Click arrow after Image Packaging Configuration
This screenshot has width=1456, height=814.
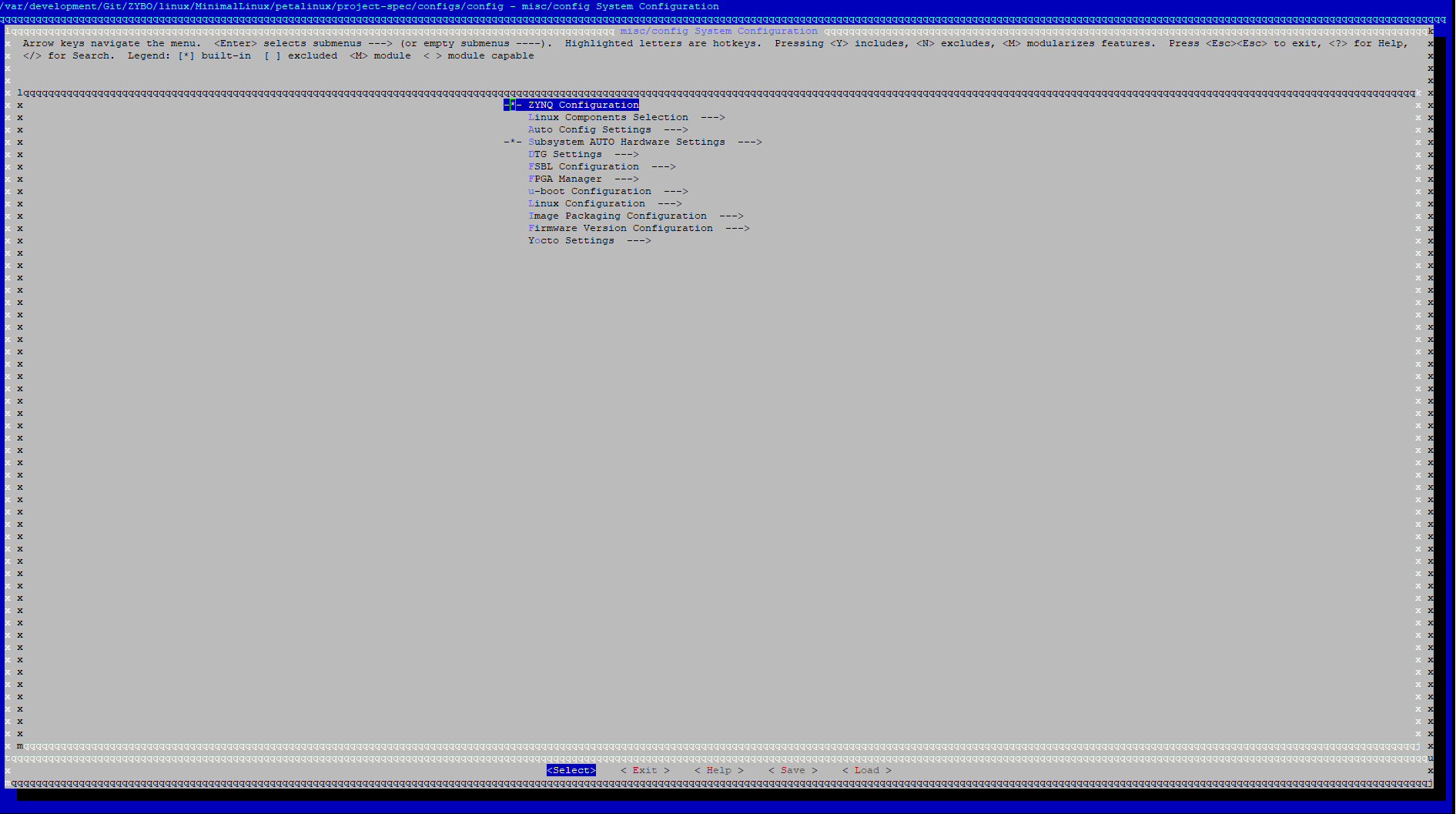[x=731, y=216]
